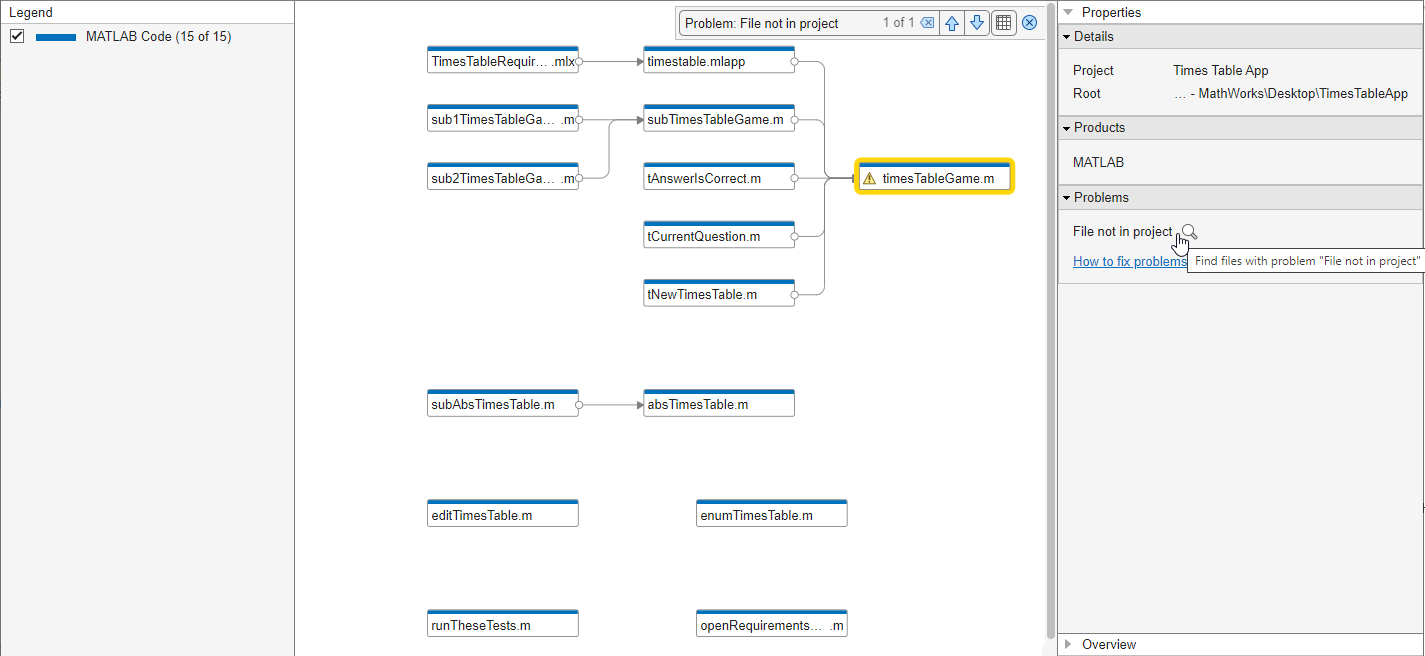Open the How to fix problems link

(1130, 261)
